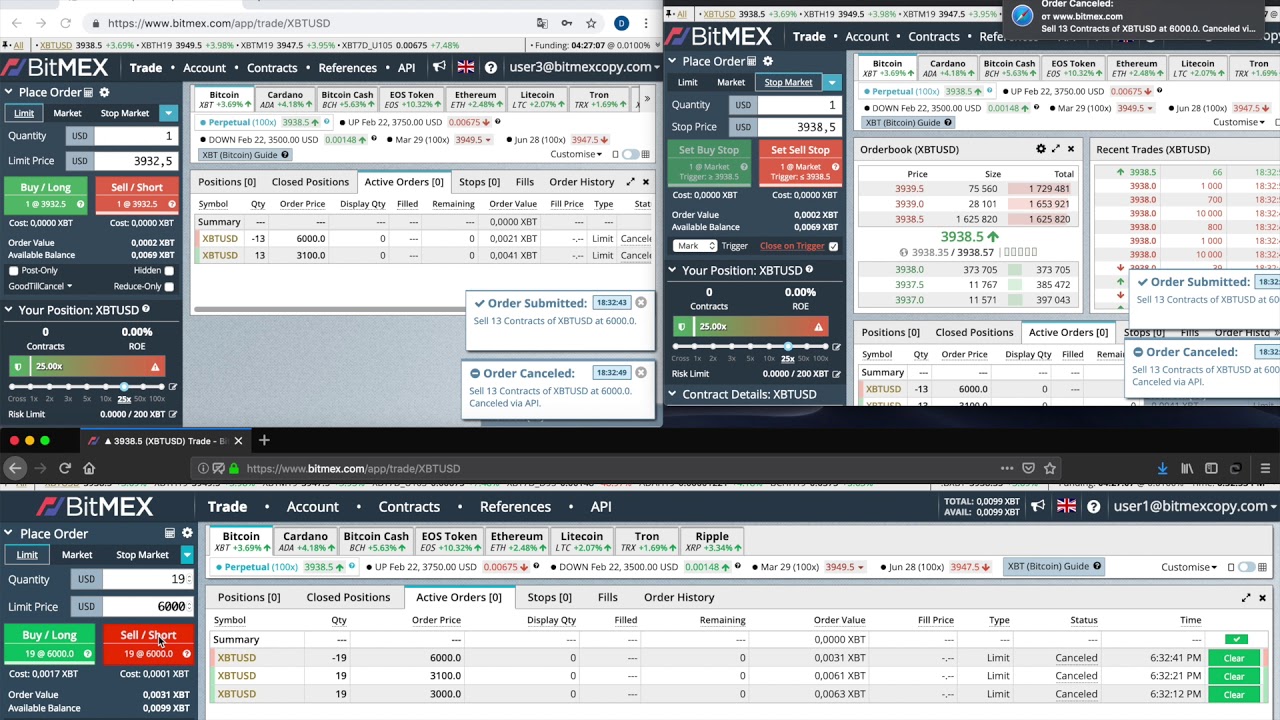The image size is (1280, 720).
Task: Open the Customise dropdown in Firefox window
Action: (x=1189, y=567)
